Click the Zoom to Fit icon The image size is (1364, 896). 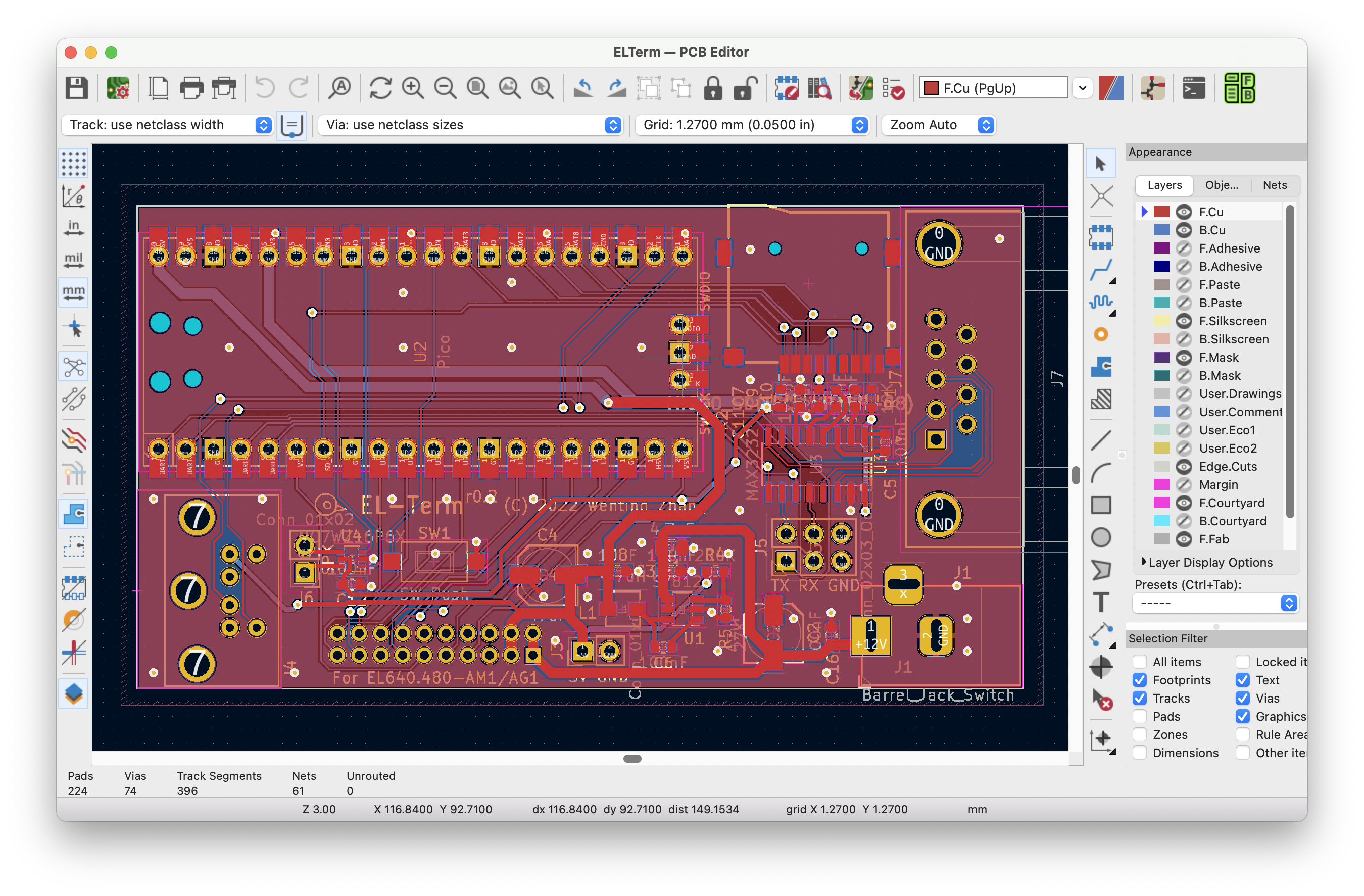tap(477, 88)
